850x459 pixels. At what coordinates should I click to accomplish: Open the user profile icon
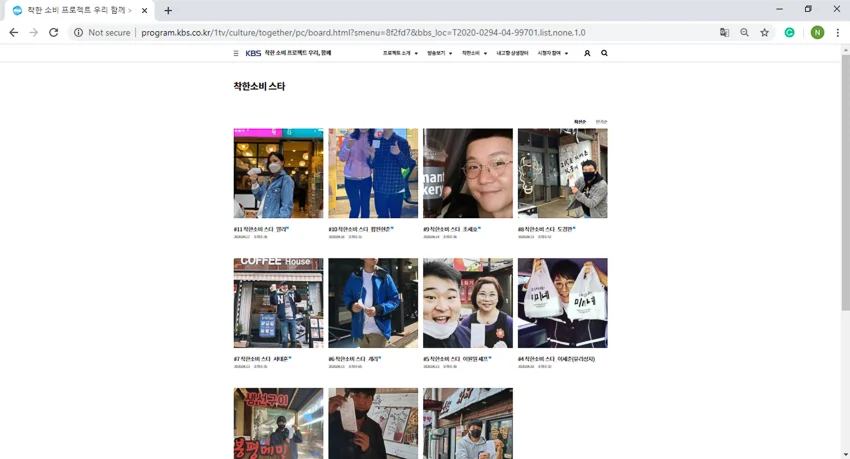coord(587,53)
